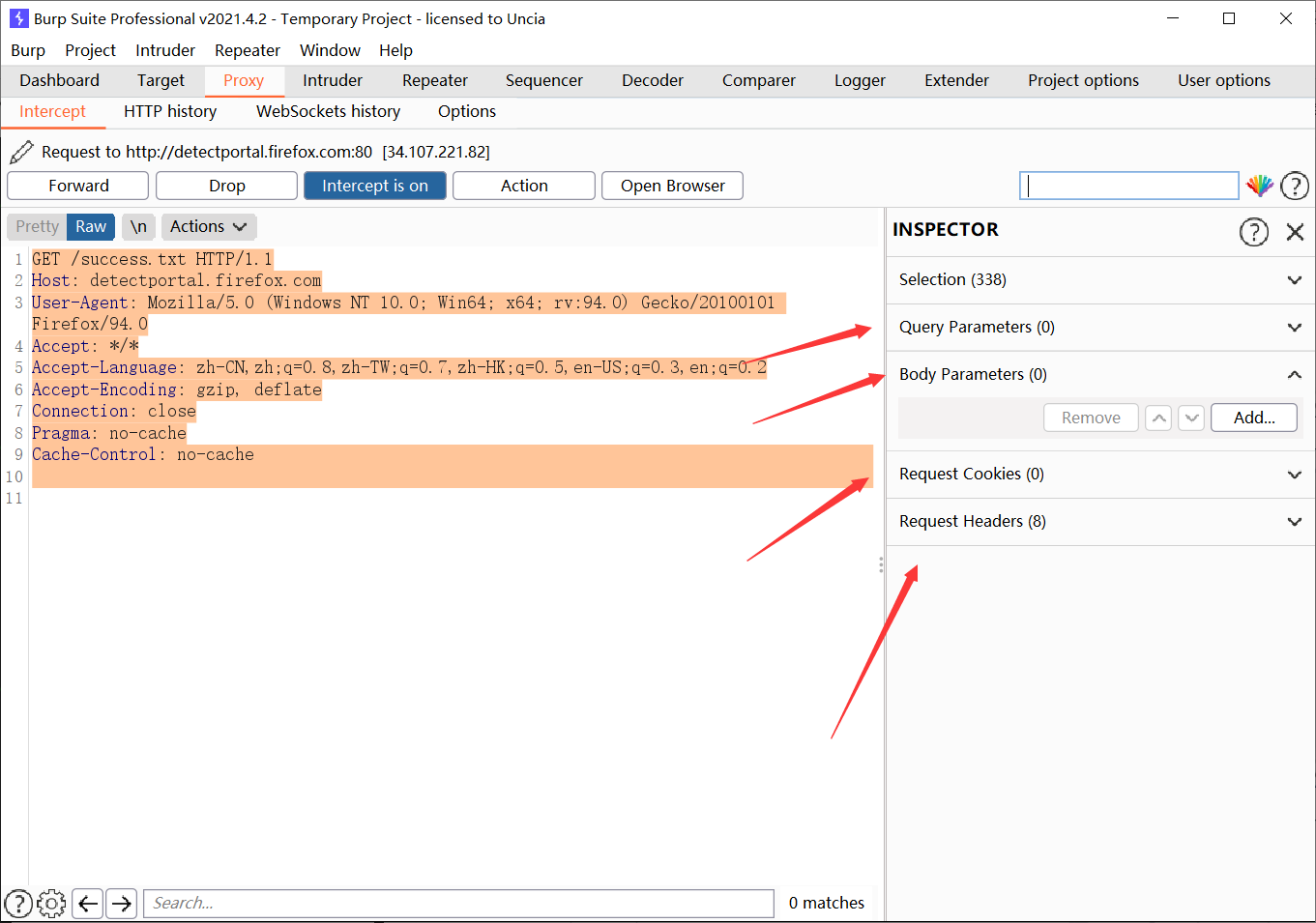Viewport: 1316px width, 923px height.
Task: Select the Intercept sub-tab
Action: pos(52,111)
